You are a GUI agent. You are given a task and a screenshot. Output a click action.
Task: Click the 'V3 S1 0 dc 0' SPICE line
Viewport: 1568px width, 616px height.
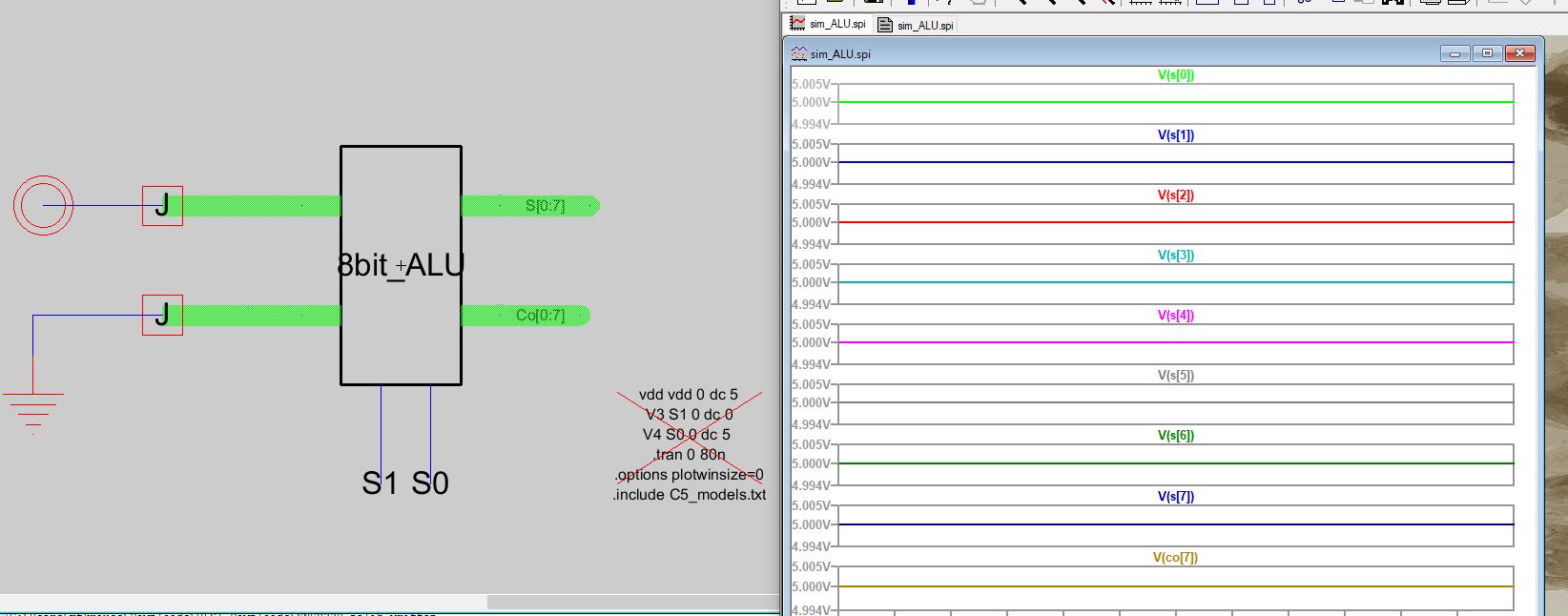690,415
